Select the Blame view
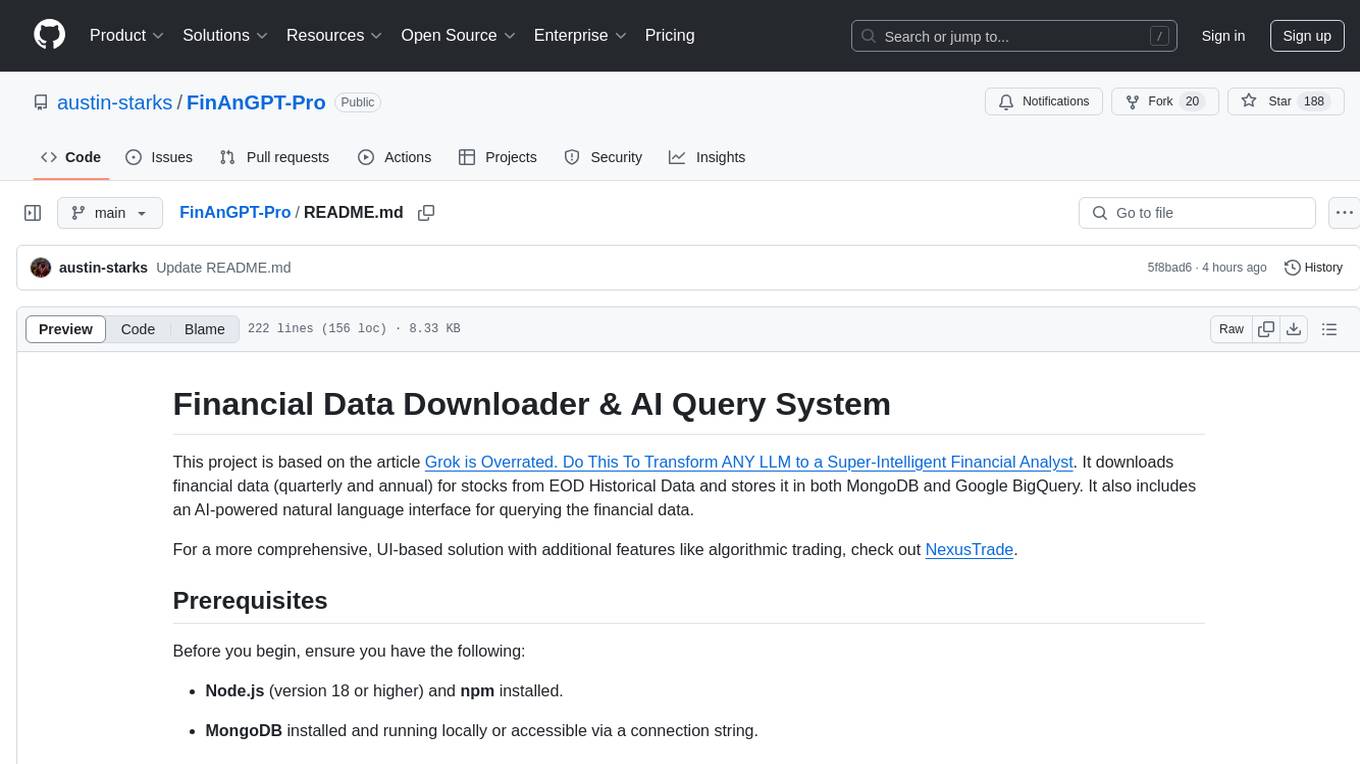Image resolution: width=1360 pixels, height=764 pixels. point(204,329)
